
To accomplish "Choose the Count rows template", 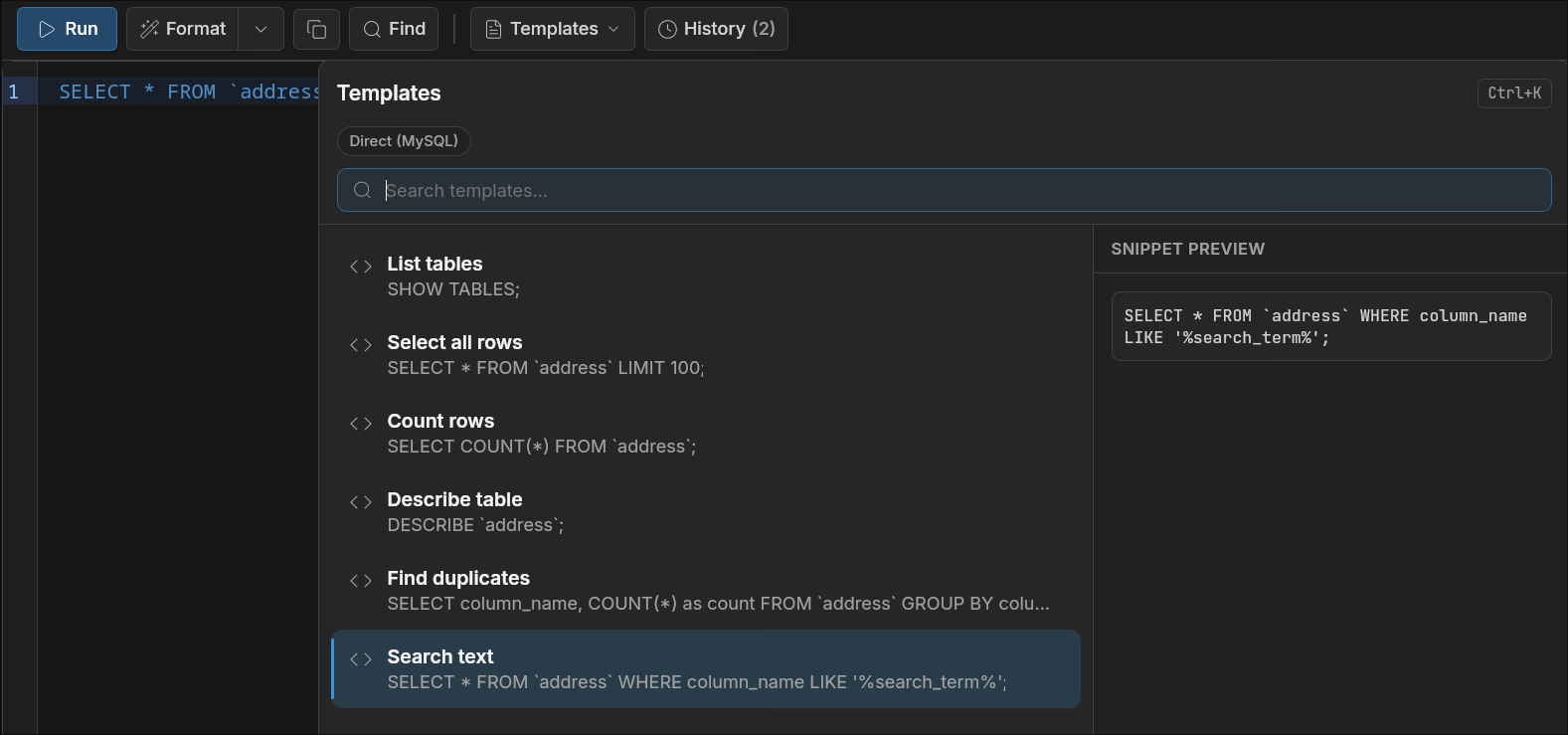I will (706, 434).
